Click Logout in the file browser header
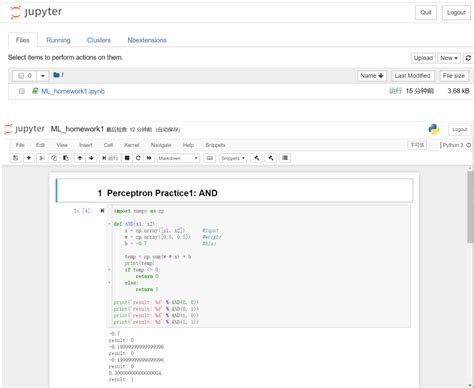Image resolution: width=474 pixels, height=388 pixels. click(x=456, y=13)
